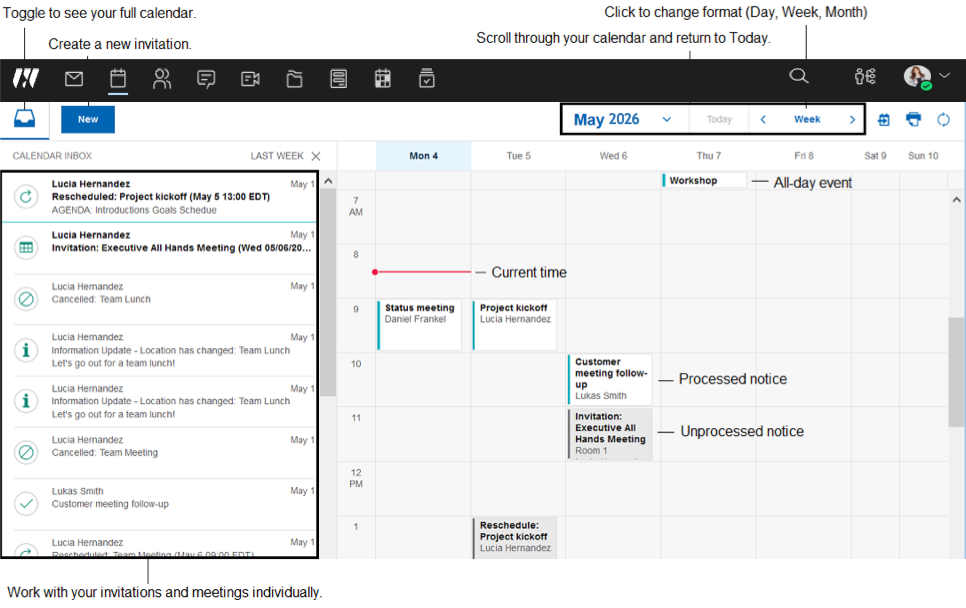Select Sun 10 day header
Screen dimensions: 966x608
923,156
